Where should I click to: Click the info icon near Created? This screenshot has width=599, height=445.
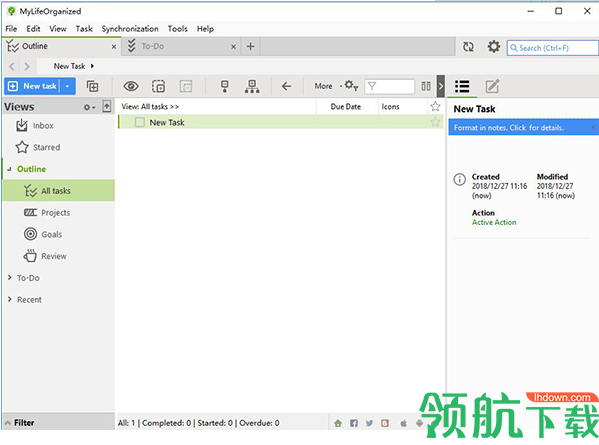(460, 179)
